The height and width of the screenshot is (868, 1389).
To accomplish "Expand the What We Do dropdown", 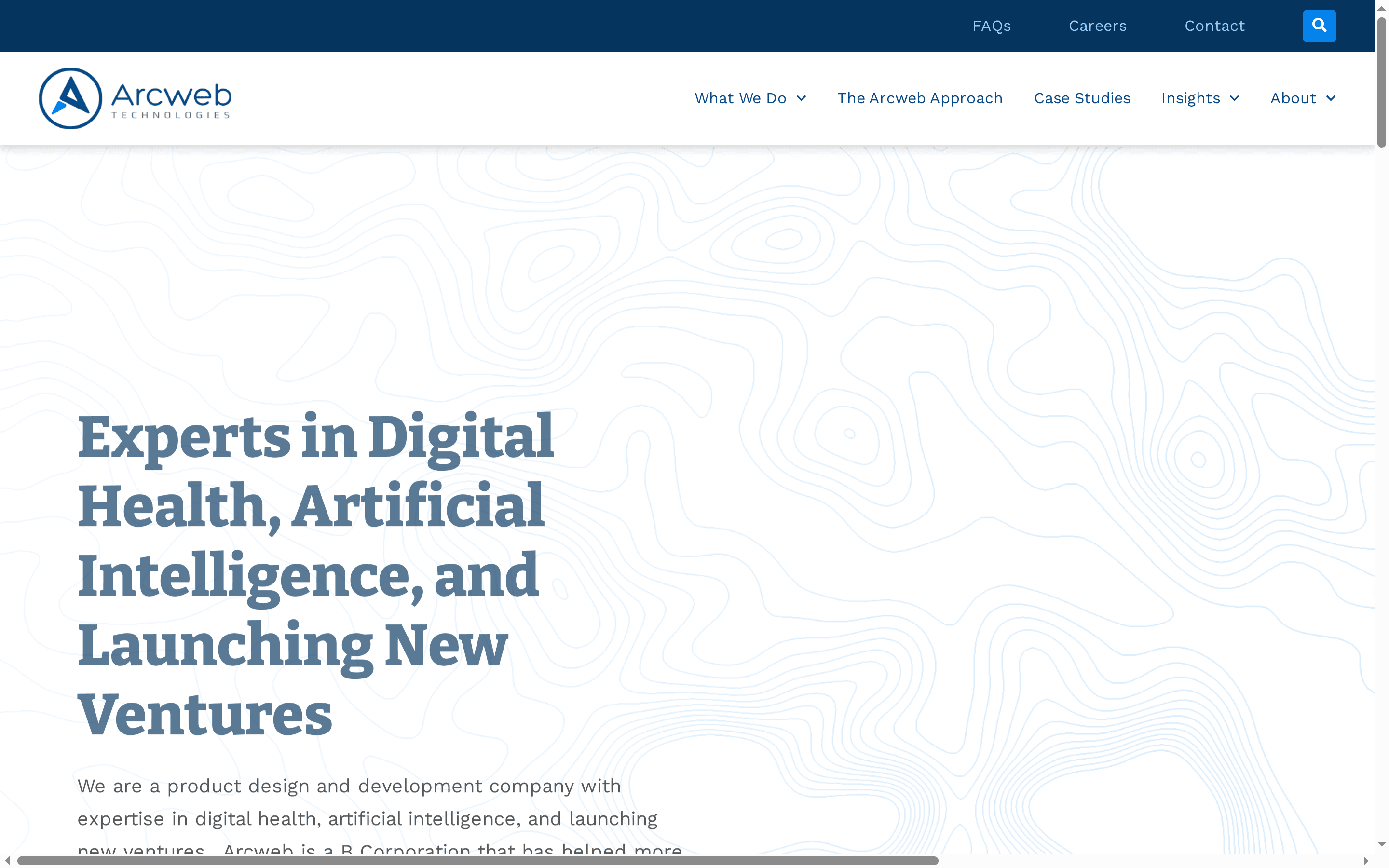I will 741,97.
